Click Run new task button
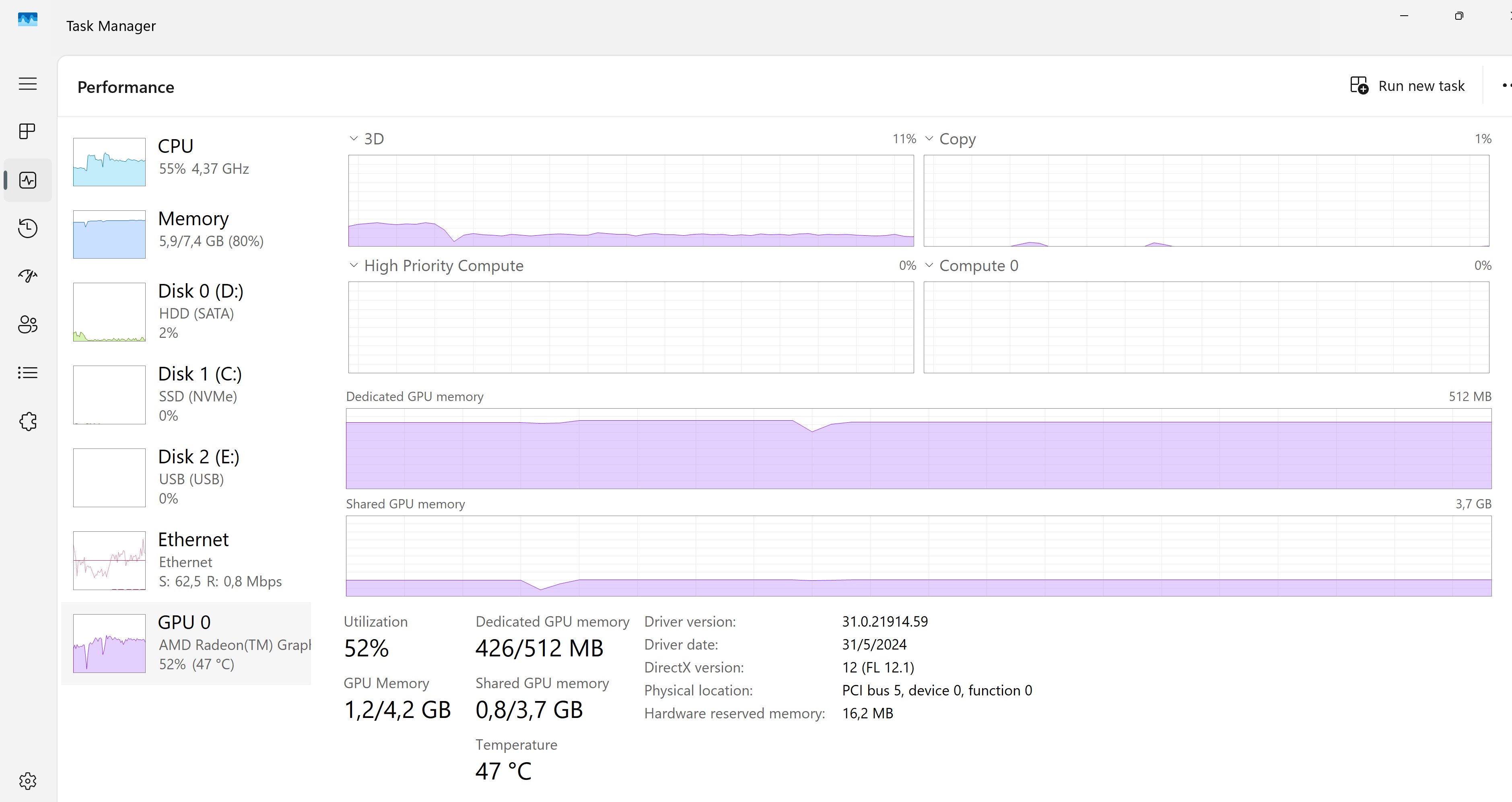 (1407, 86)
